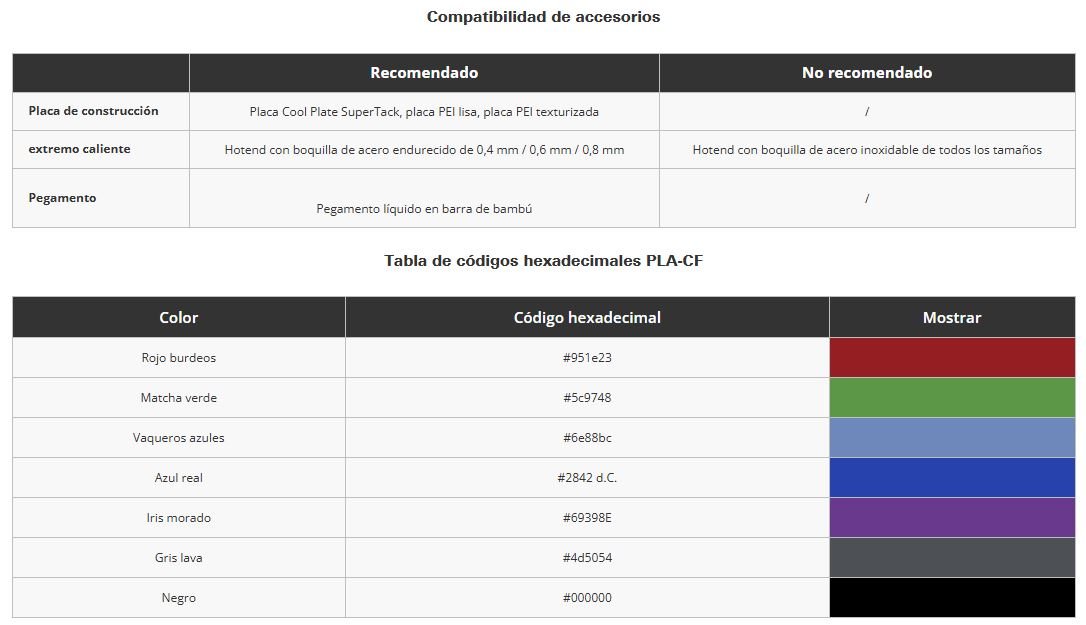Click the No recomendado column header
The height and width of the screenshot is (625, 1086).
[x=867, y=73]
